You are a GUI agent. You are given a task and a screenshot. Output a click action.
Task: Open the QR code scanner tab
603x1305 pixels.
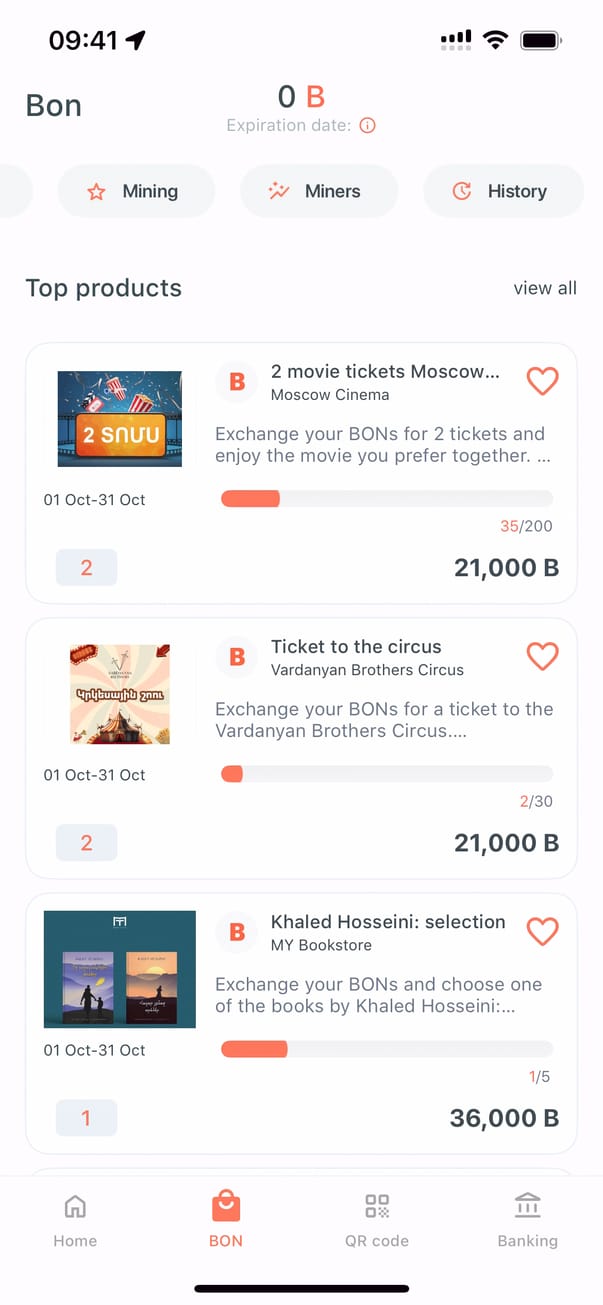(376, 1220)
